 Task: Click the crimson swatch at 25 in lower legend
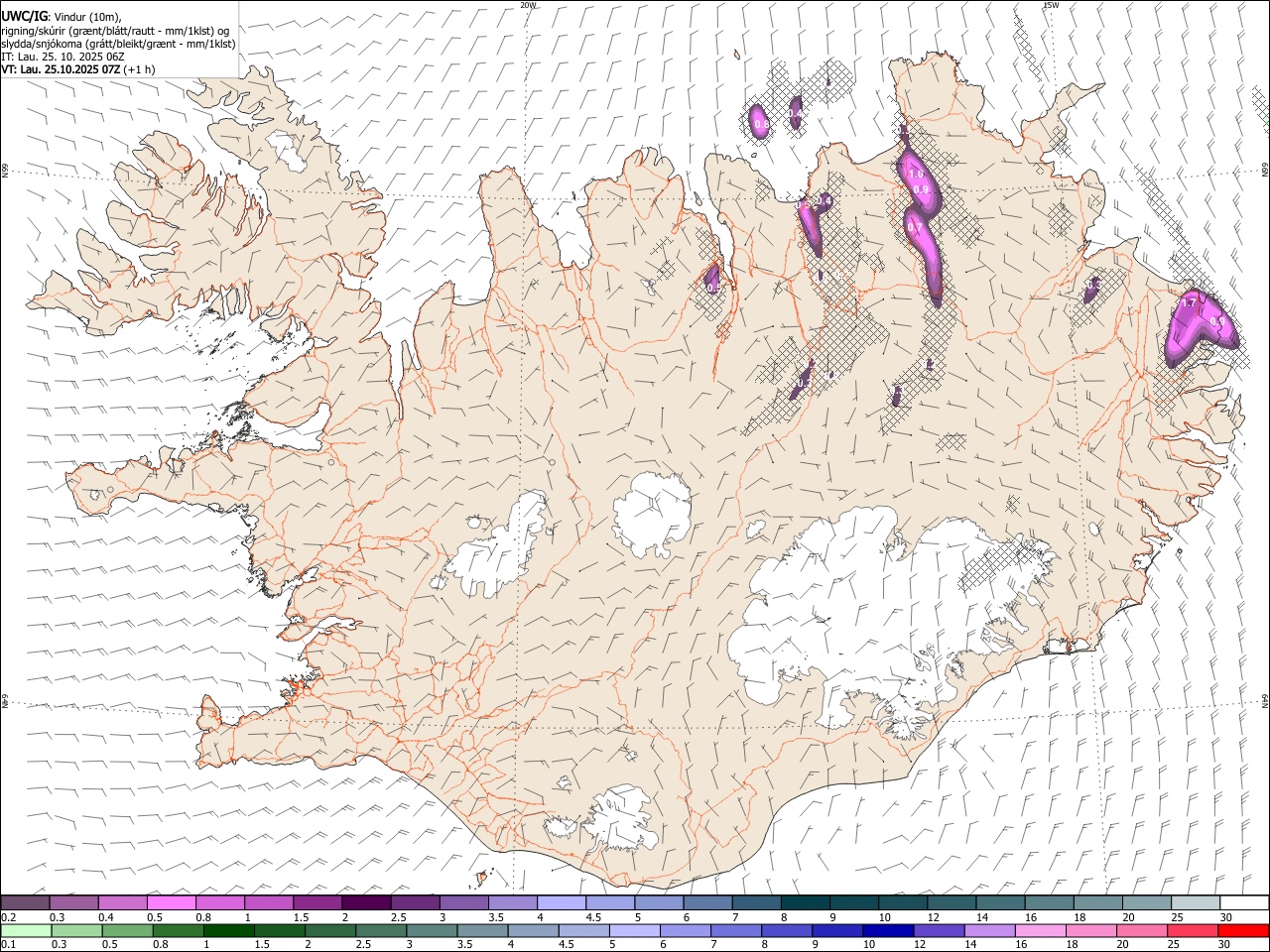pos(1193,930)
